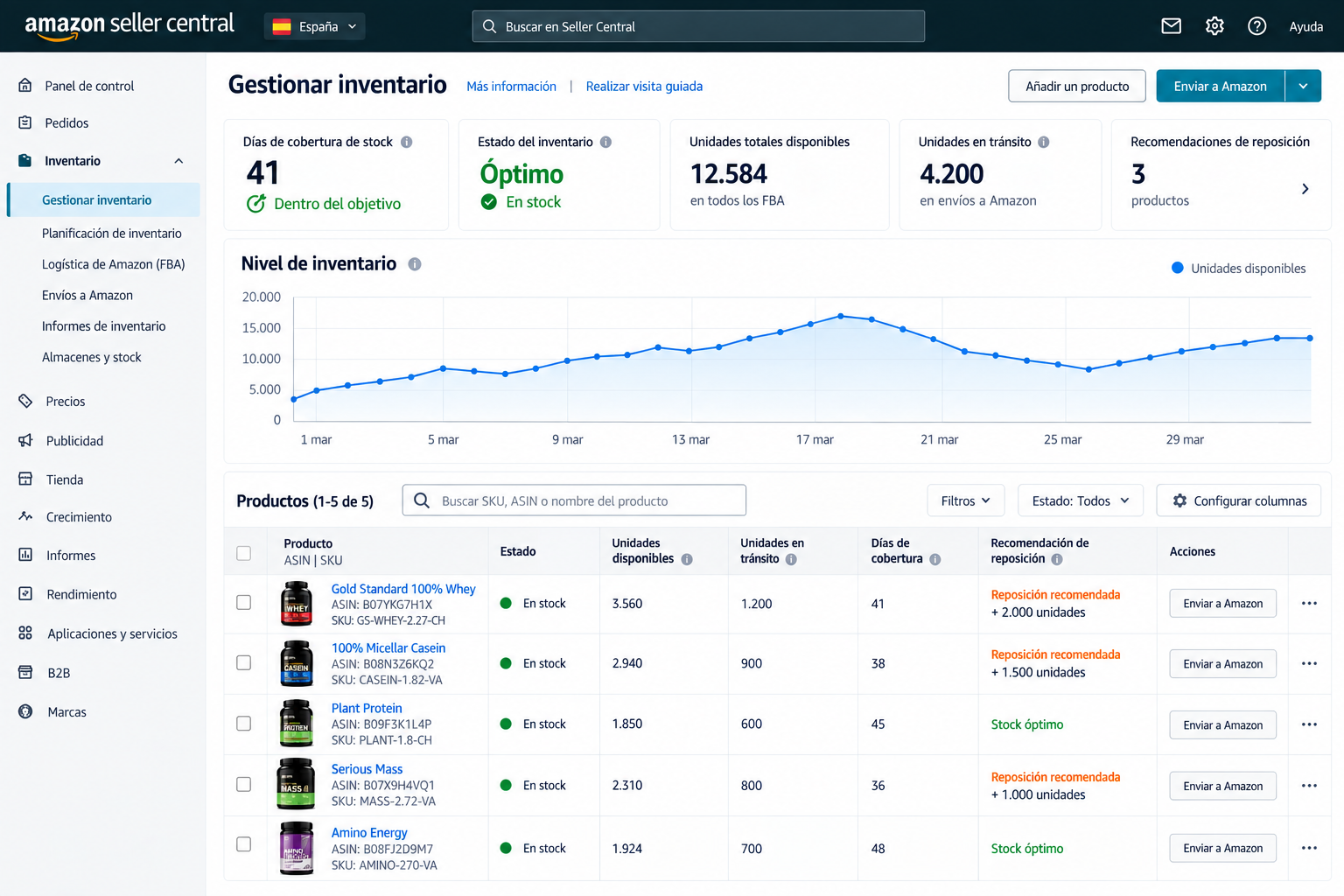Open the Enviar a Amazon split-button arrow
The height and width of the screenshot is (896, 1344).
coord(1303,86)
